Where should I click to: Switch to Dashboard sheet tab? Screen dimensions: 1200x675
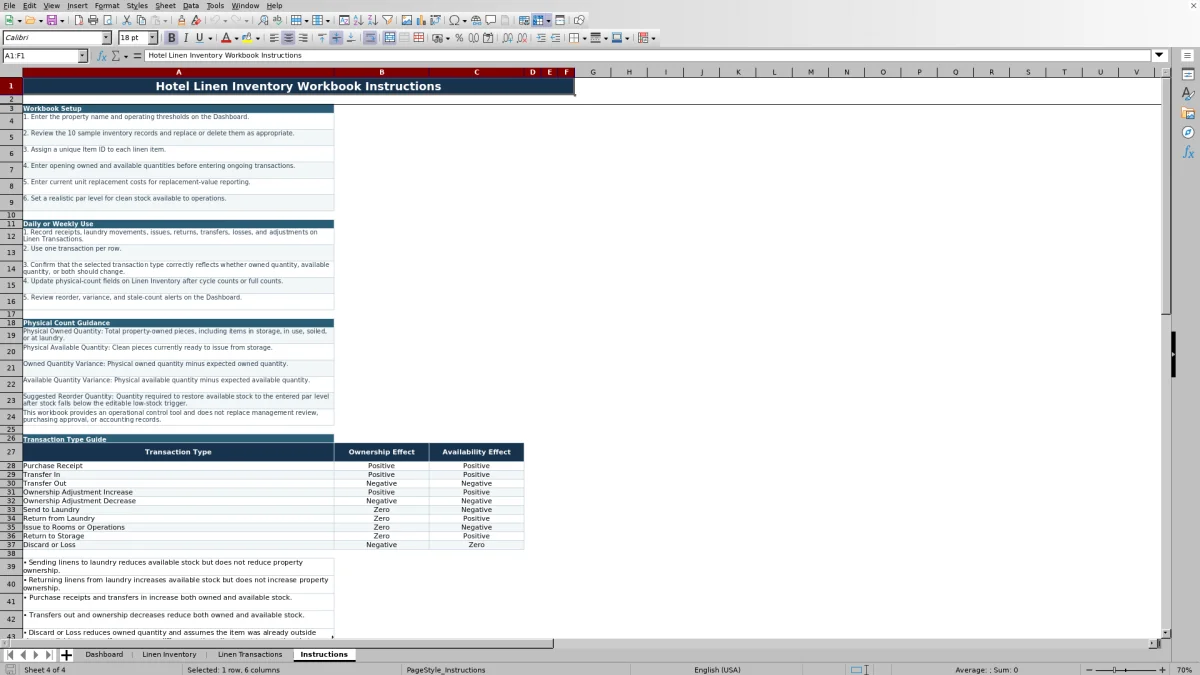click(104, 655)
